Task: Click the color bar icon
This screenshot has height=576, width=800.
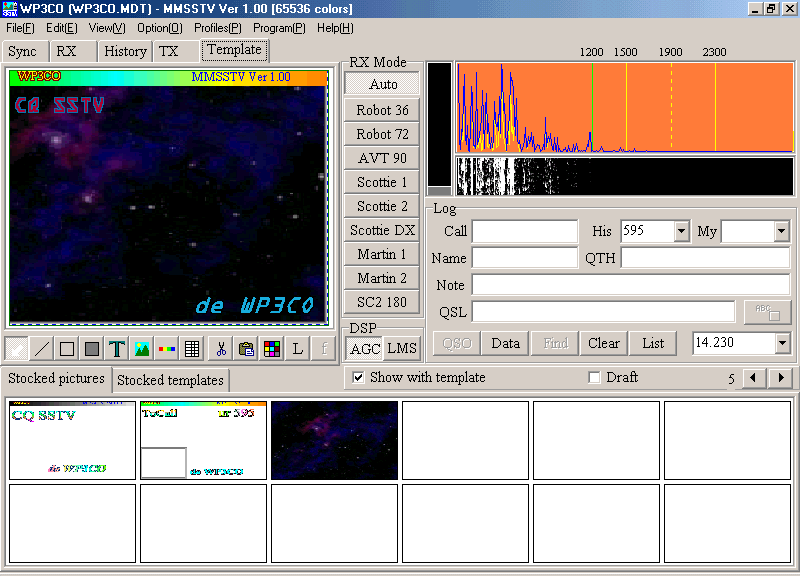Action: pos(167,349)
